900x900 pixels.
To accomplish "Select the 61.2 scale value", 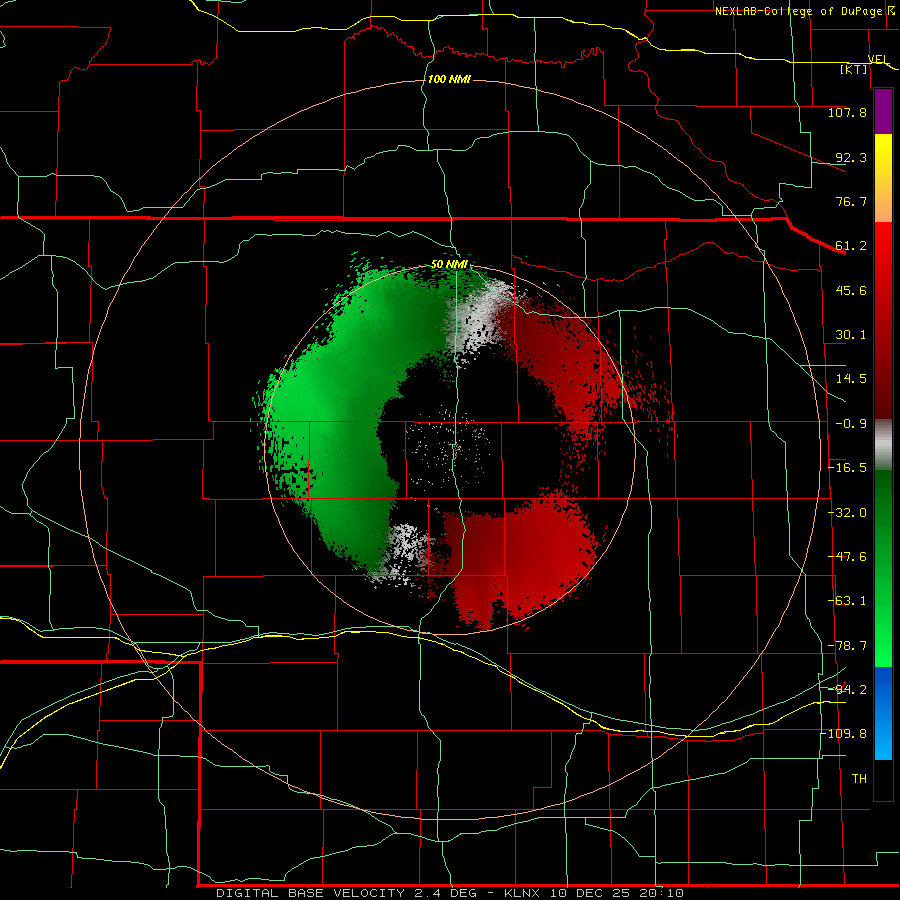I will coord(851,246).
